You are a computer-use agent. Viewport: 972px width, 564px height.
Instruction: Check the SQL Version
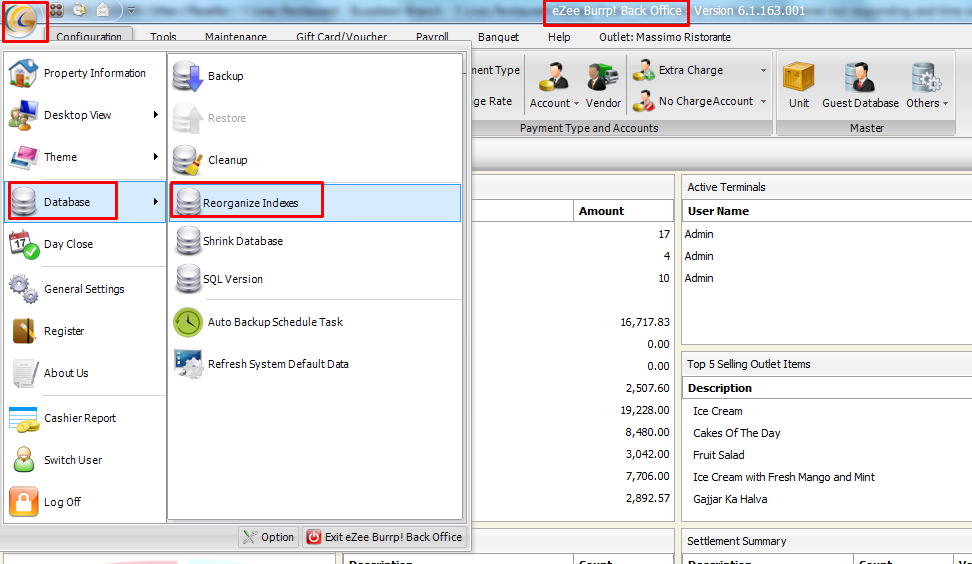pos(315,279)
